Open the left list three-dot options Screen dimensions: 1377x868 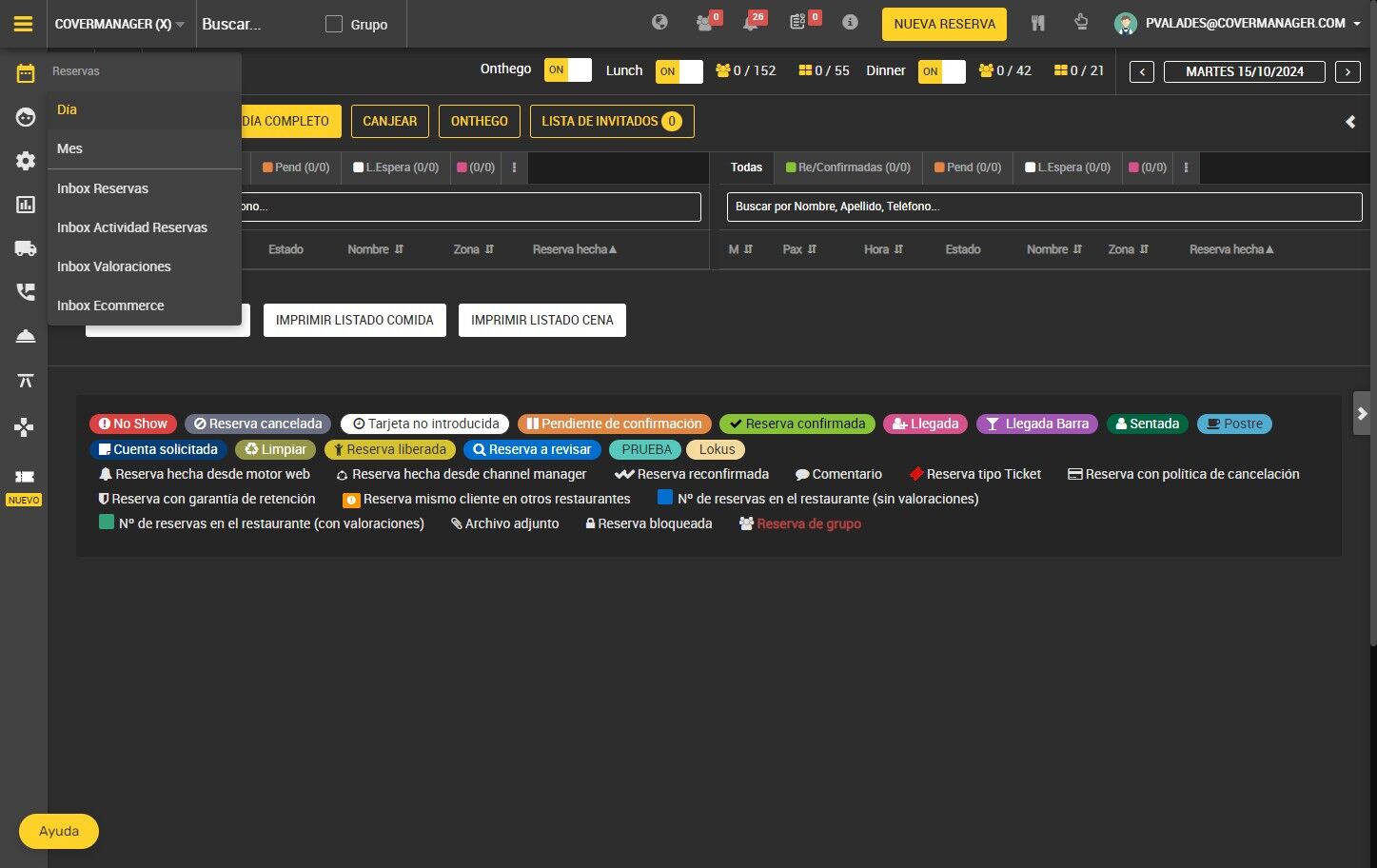[x=514, y=168]
